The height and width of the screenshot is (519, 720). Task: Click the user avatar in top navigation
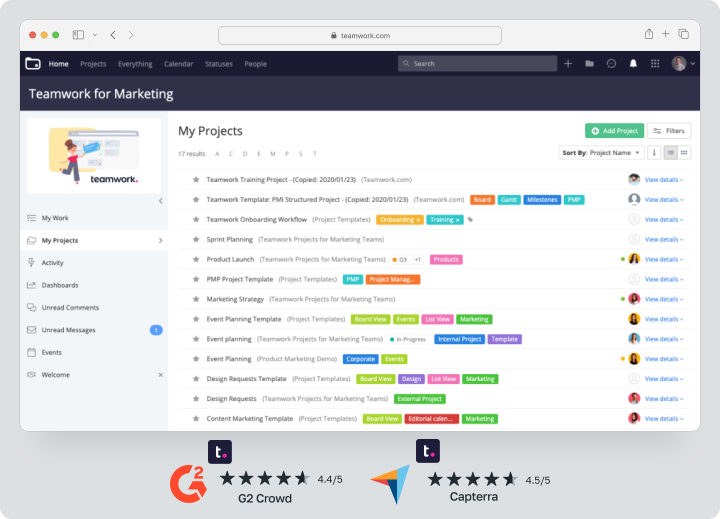(679, 63)
